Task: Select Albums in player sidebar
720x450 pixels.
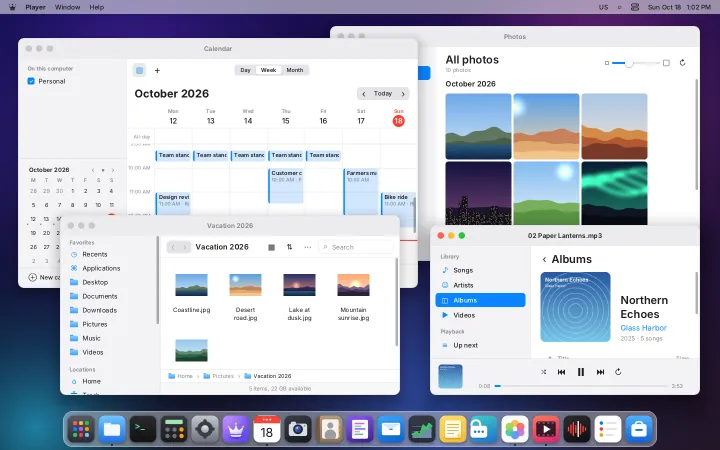Action: pos(480,300)
